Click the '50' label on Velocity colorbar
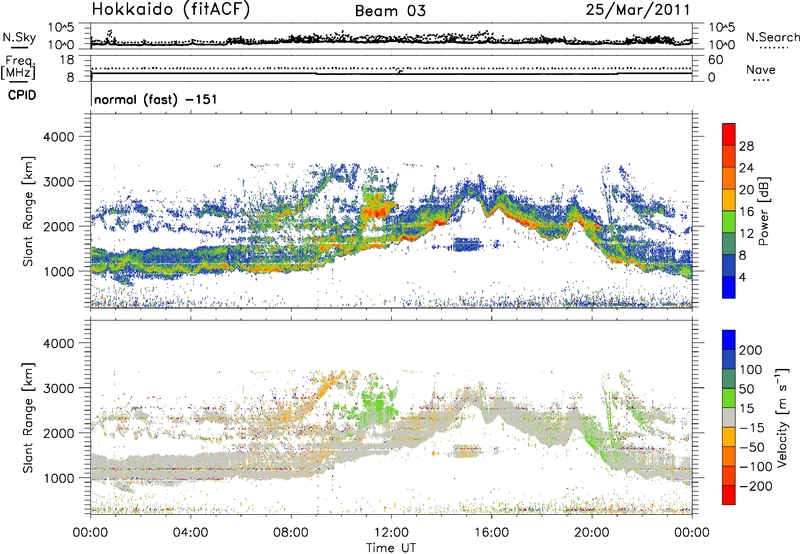The width and height of the screenshot is (800, 554). (x=746, y=389)
